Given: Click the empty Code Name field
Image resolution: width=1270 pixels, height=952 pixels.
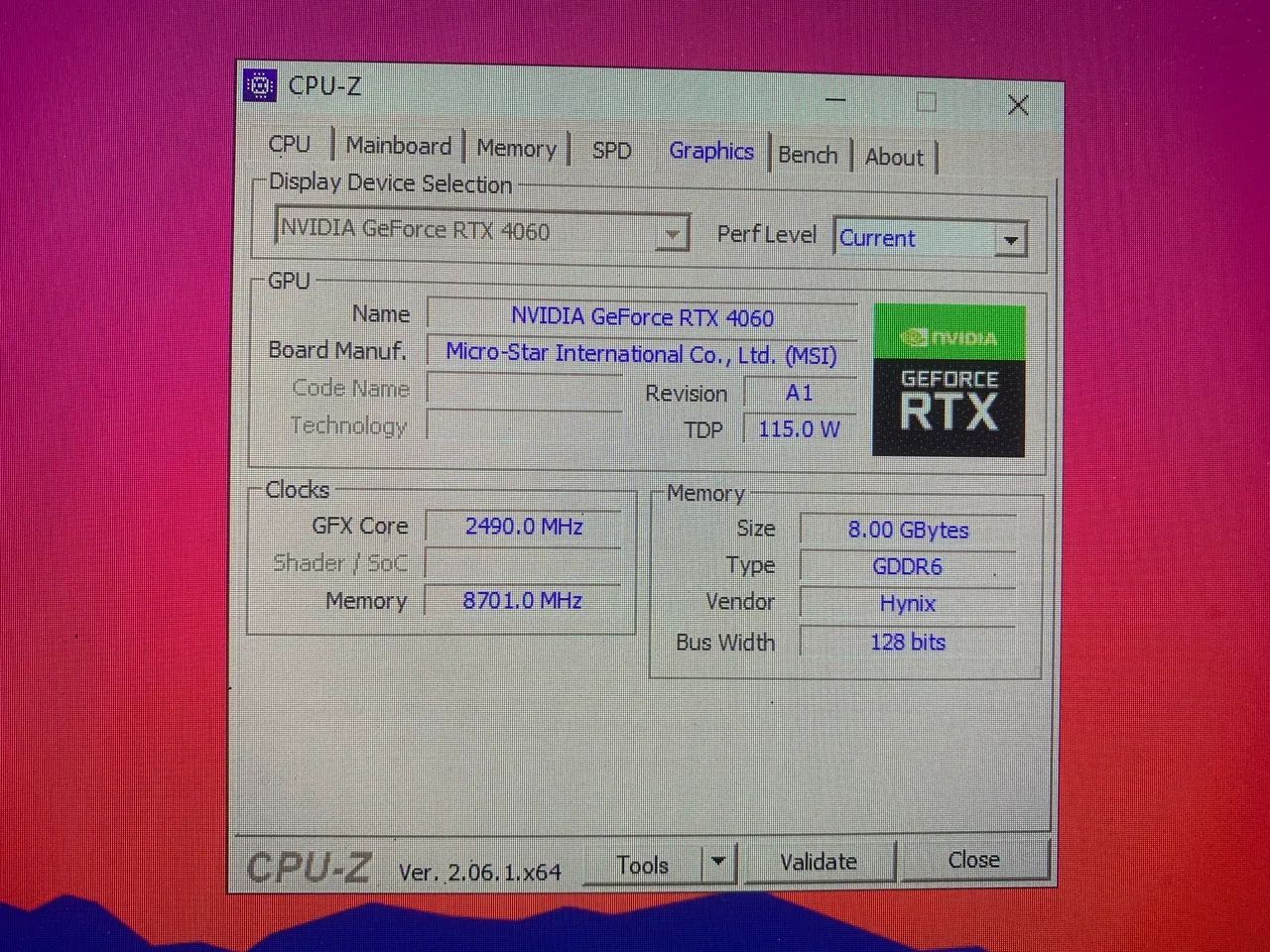Looking at the screenshot, I should point(525,389).
